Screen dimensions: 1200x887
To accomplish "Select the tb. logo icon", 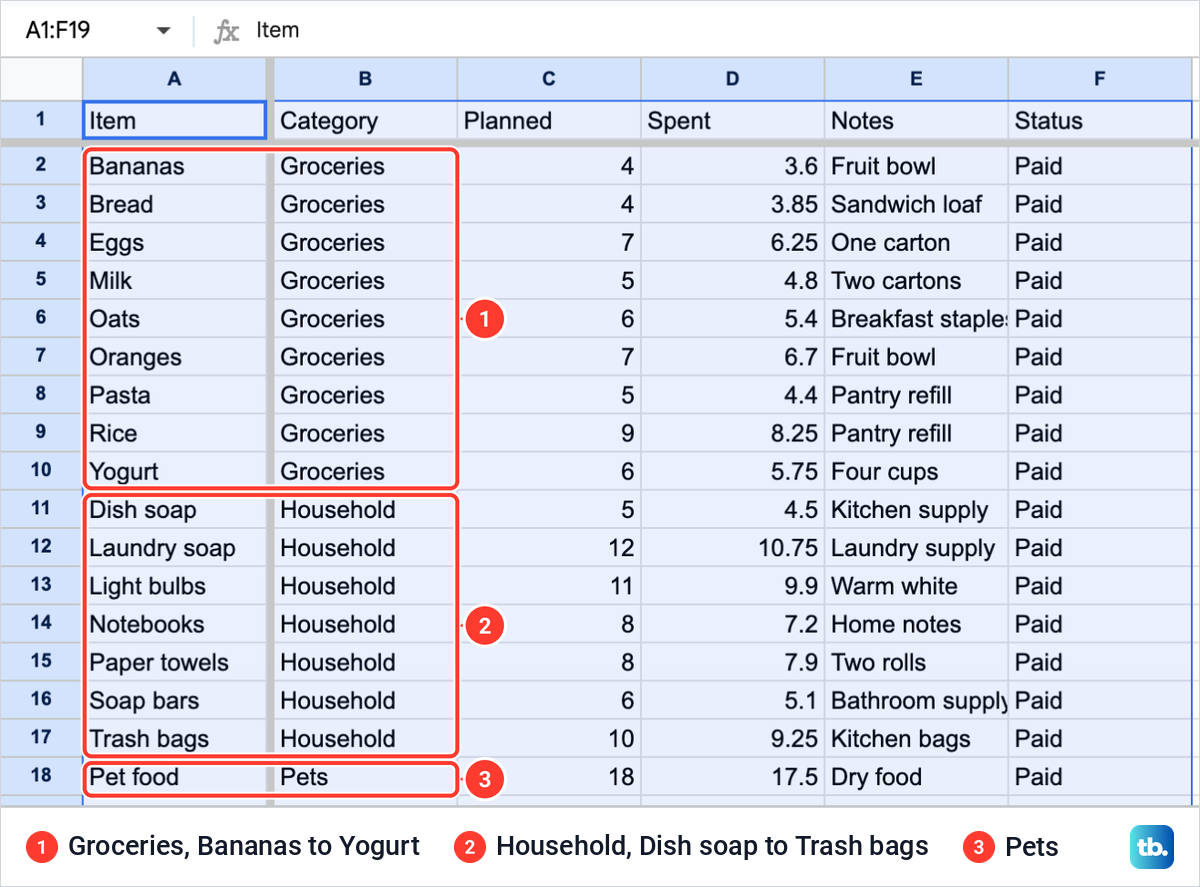I will [1150, 847].
